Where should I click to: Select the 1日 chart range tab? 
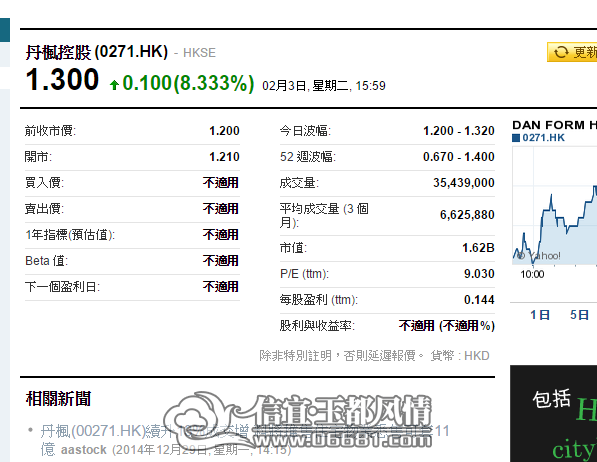[540, 315]
